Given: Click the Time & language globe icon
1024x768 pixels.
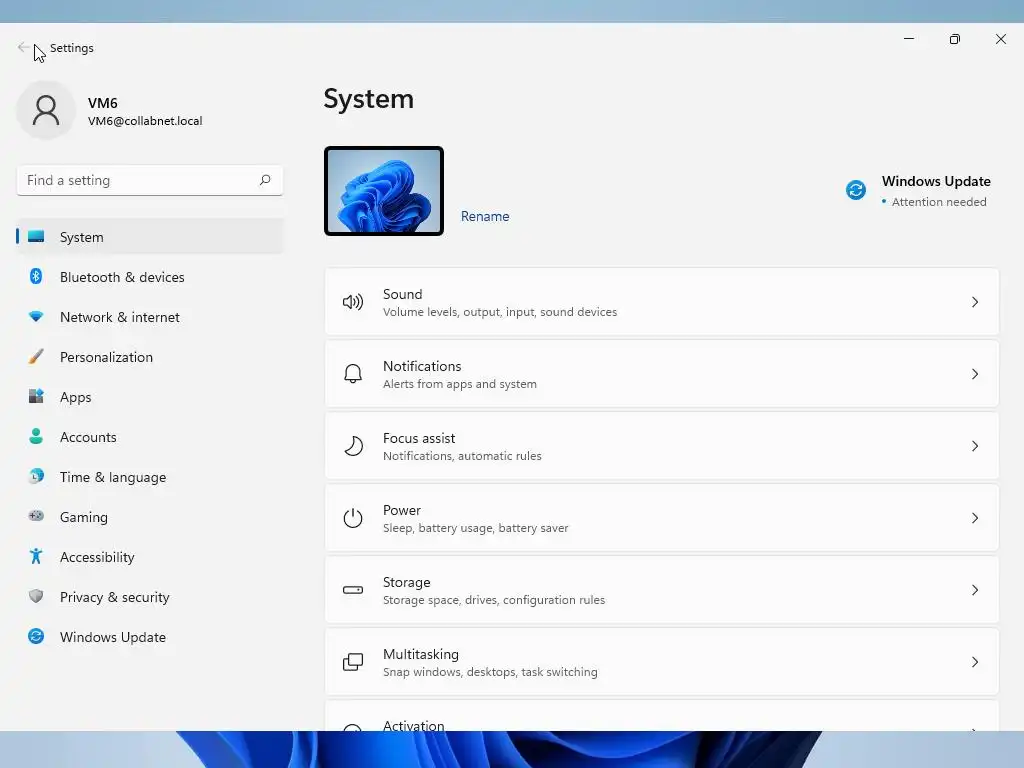Looking at the screenshot, I should [x=36, y=476].
